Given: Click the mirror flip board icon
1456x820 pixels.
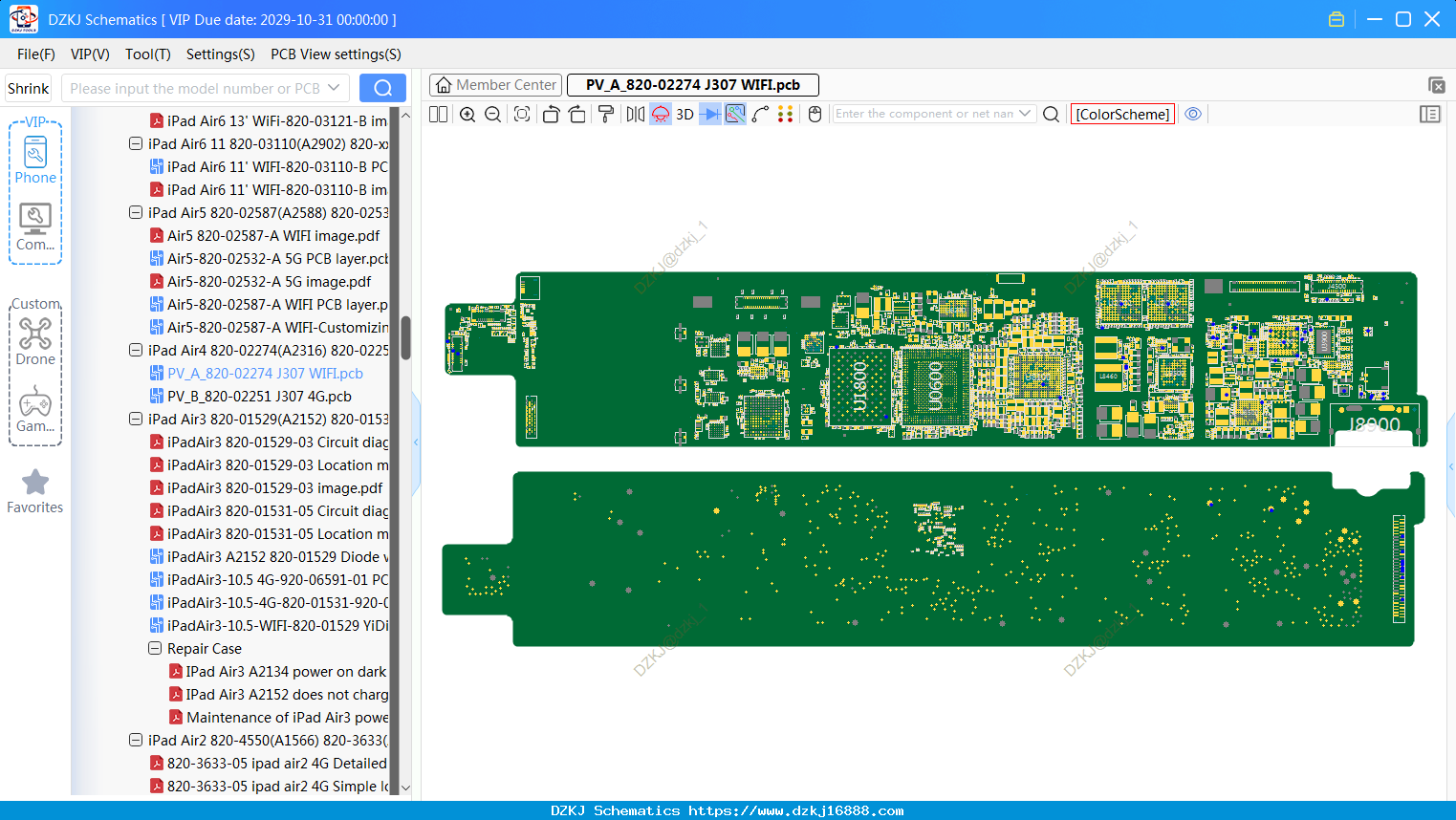Looking at the screenshot, I should pos(636,114).
